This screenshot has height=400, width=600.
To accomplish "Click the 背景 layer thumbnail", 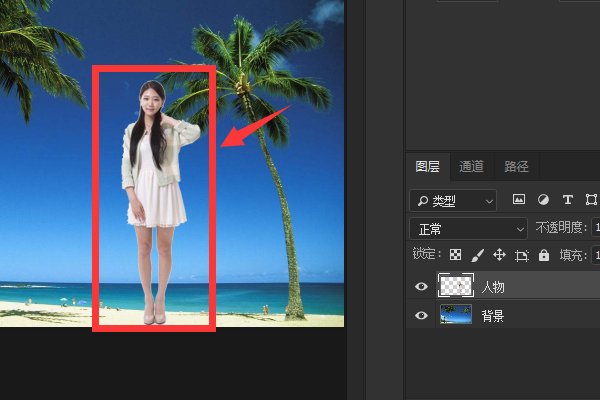I will [x=456, y=316].
